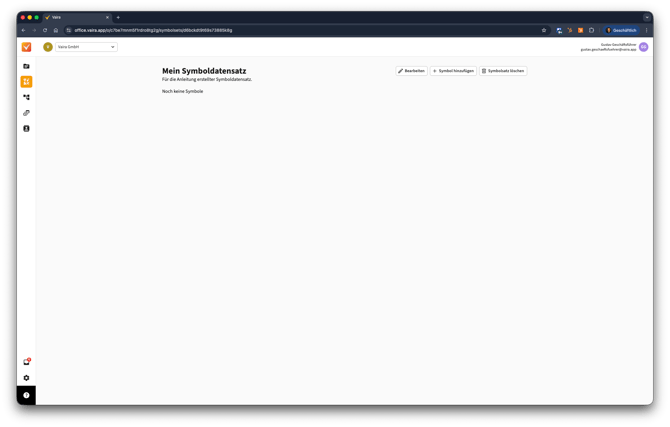Open the browser tab list chevron
670x427 pixels.
647,17
